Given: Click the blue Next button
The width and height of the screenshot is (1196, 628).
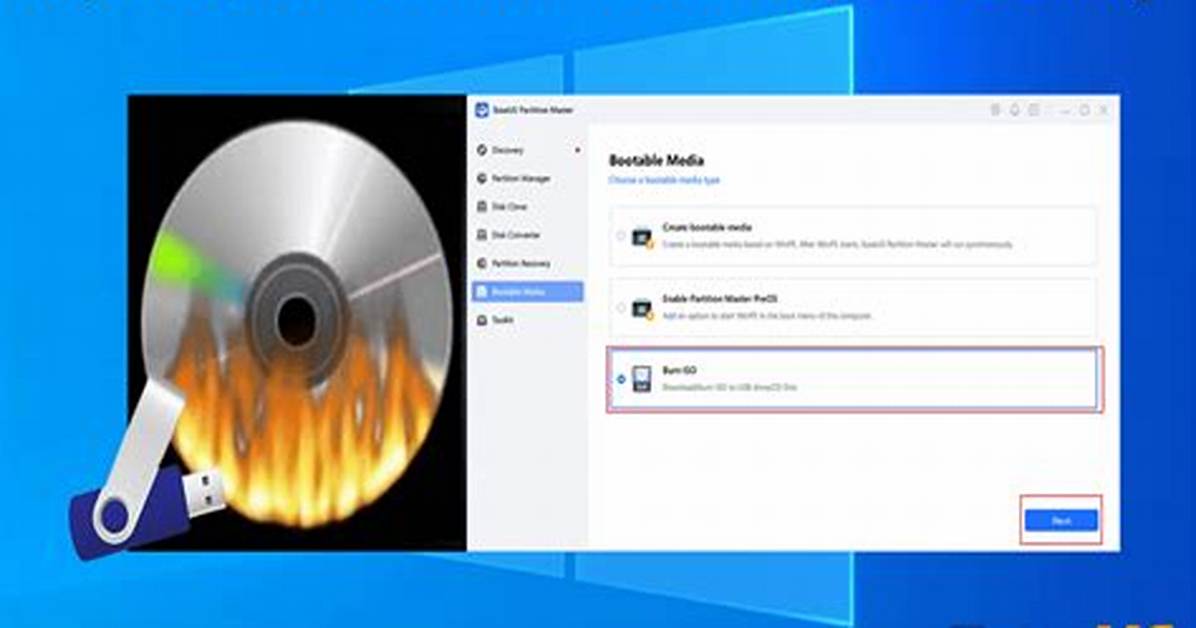Looking at the screenshot, I should [1061, 520].
